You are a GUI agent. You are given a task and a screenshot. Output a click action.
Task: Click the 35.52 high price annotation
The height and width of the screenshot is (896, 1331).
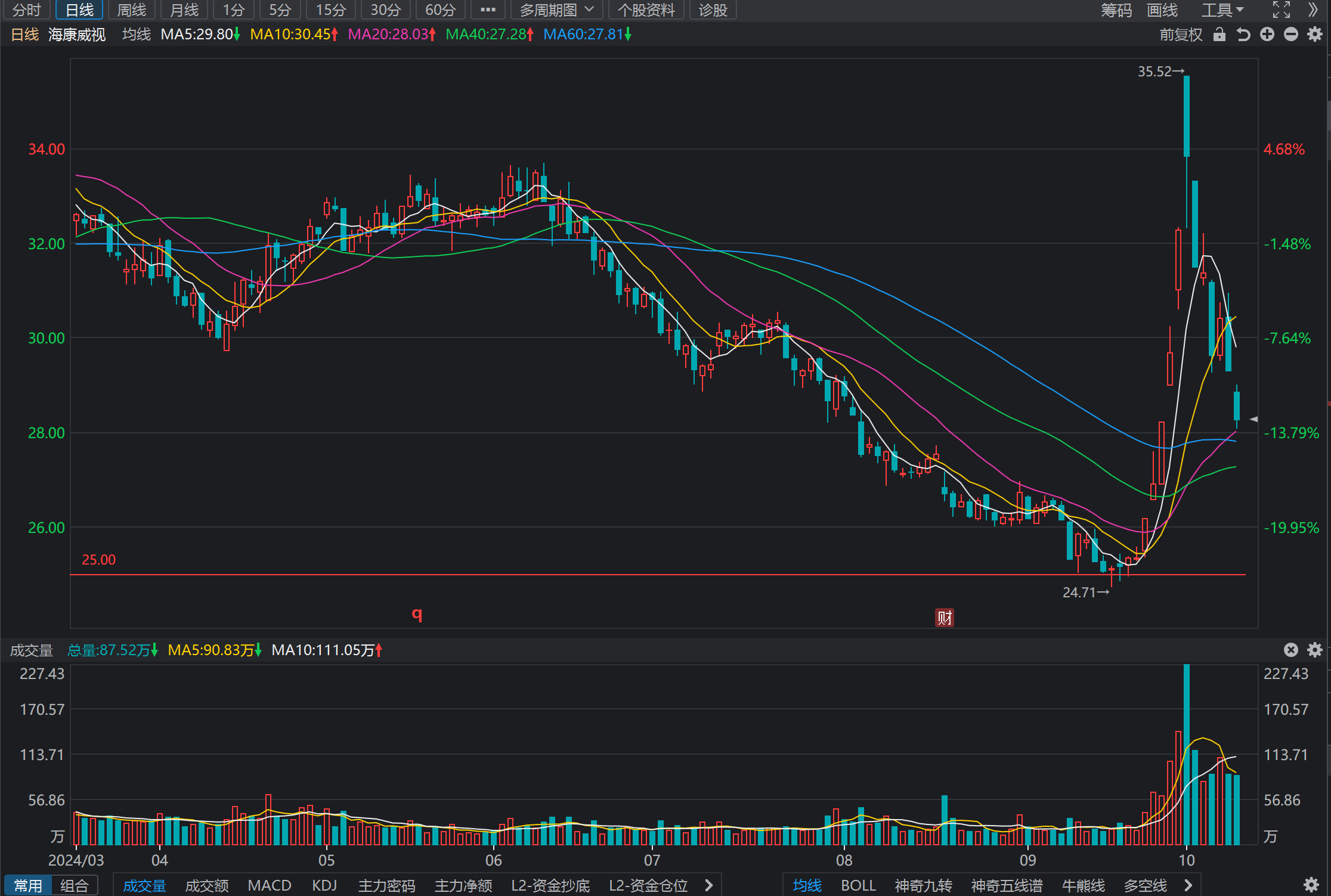coord(1160,72)
